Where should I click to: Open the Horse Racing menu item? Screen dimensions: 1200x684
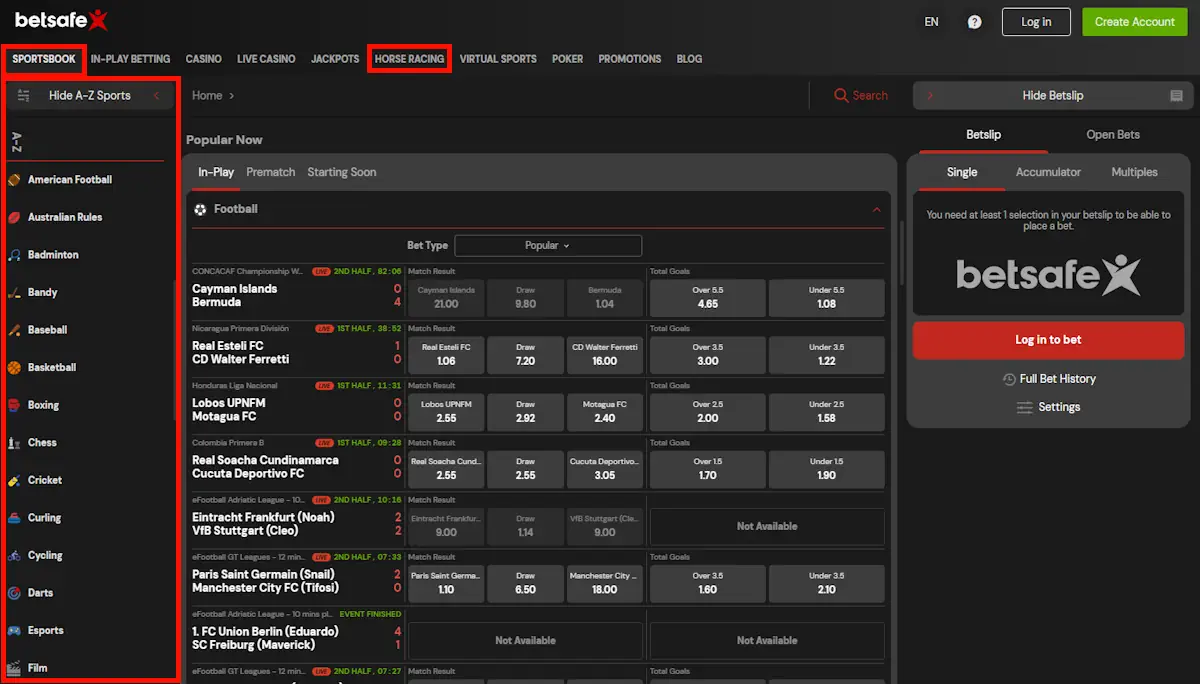[x=409, y=59]
